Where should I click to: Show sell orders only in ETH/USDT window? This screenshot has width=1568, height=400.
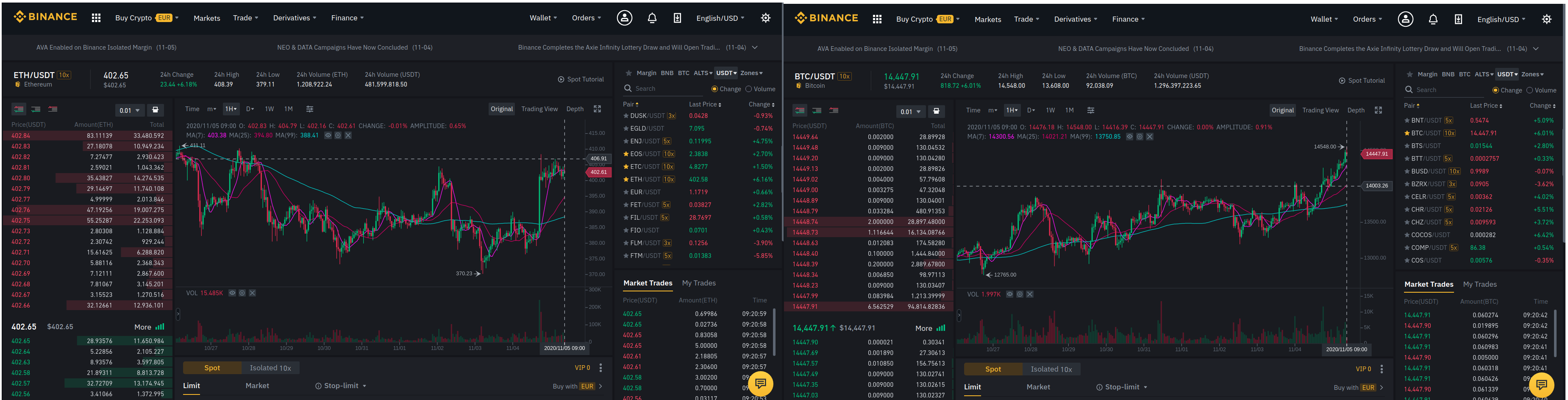tap(53, 109)
